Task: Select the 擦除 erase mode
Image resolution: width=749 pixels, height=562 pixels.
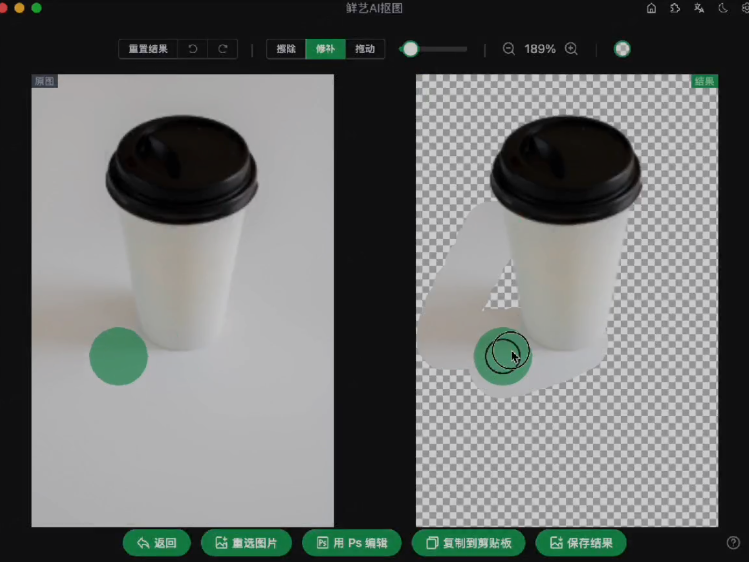Action: point(286,49)
